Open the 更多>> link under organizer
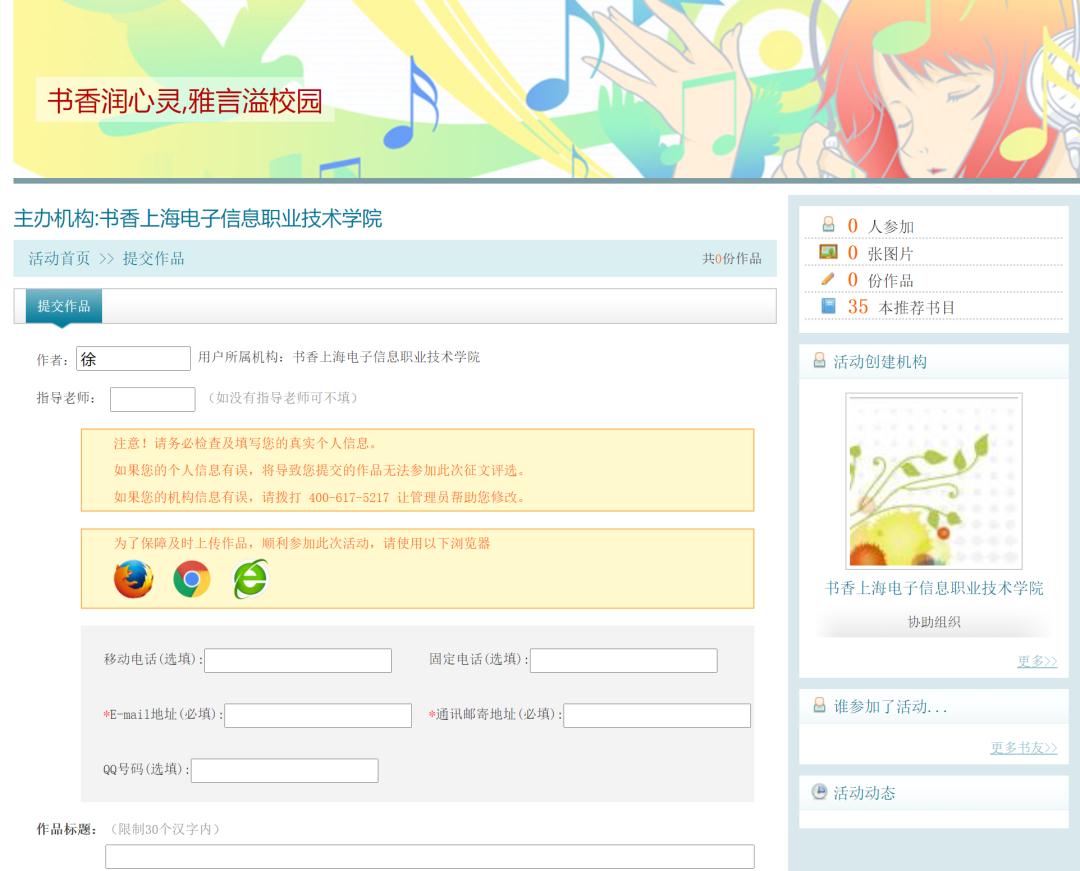The height and width of the screenshot is (871, 1080). 1037,661
